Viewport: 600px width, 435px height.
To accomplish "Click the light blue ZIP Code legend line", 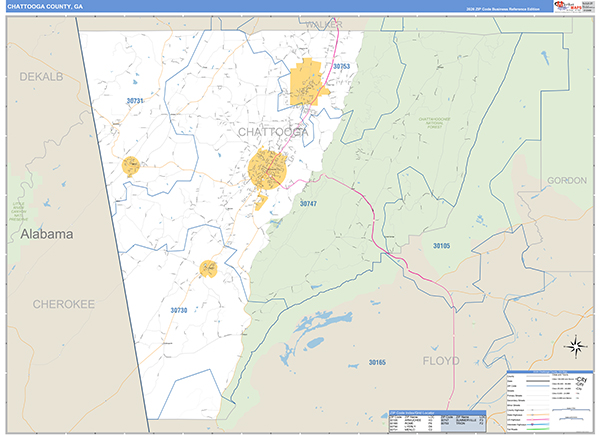I will pos(538,386).
